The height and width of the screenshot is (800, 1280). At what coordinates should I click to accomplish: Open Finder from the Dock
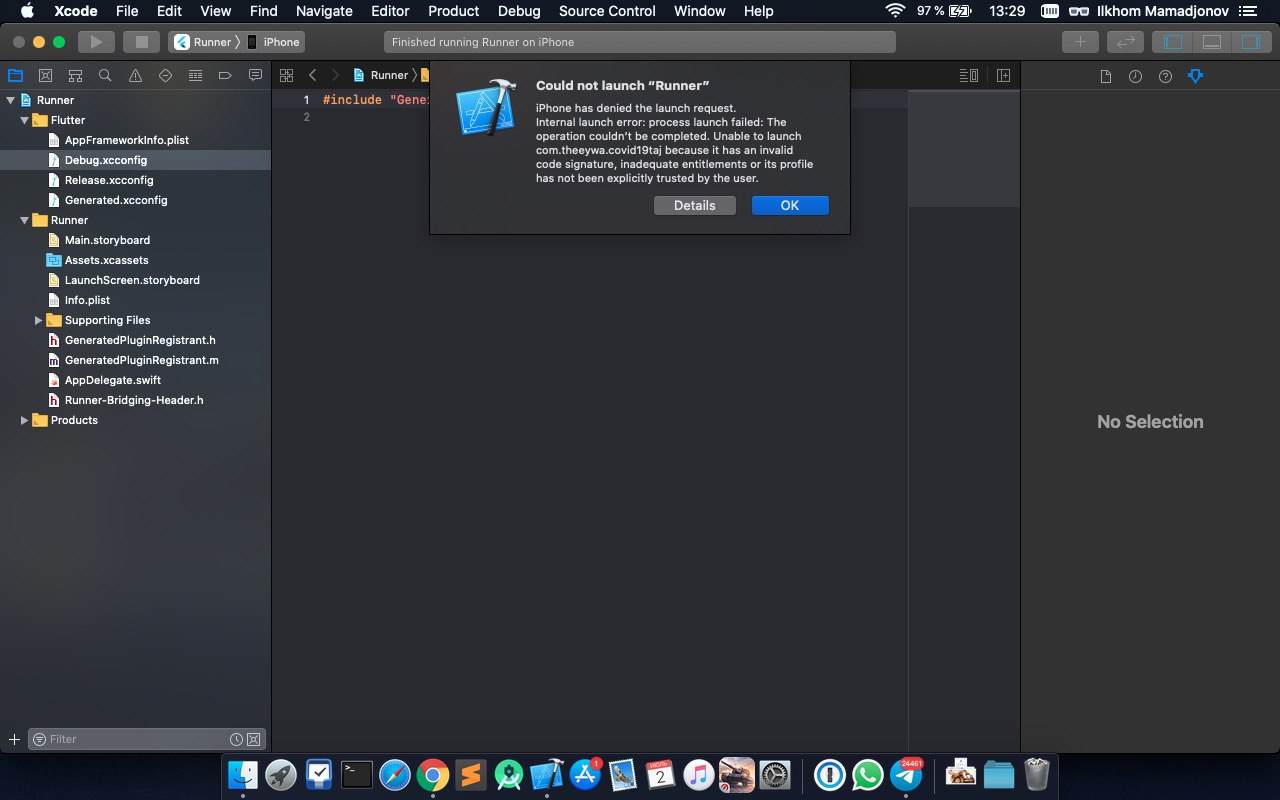243,774
